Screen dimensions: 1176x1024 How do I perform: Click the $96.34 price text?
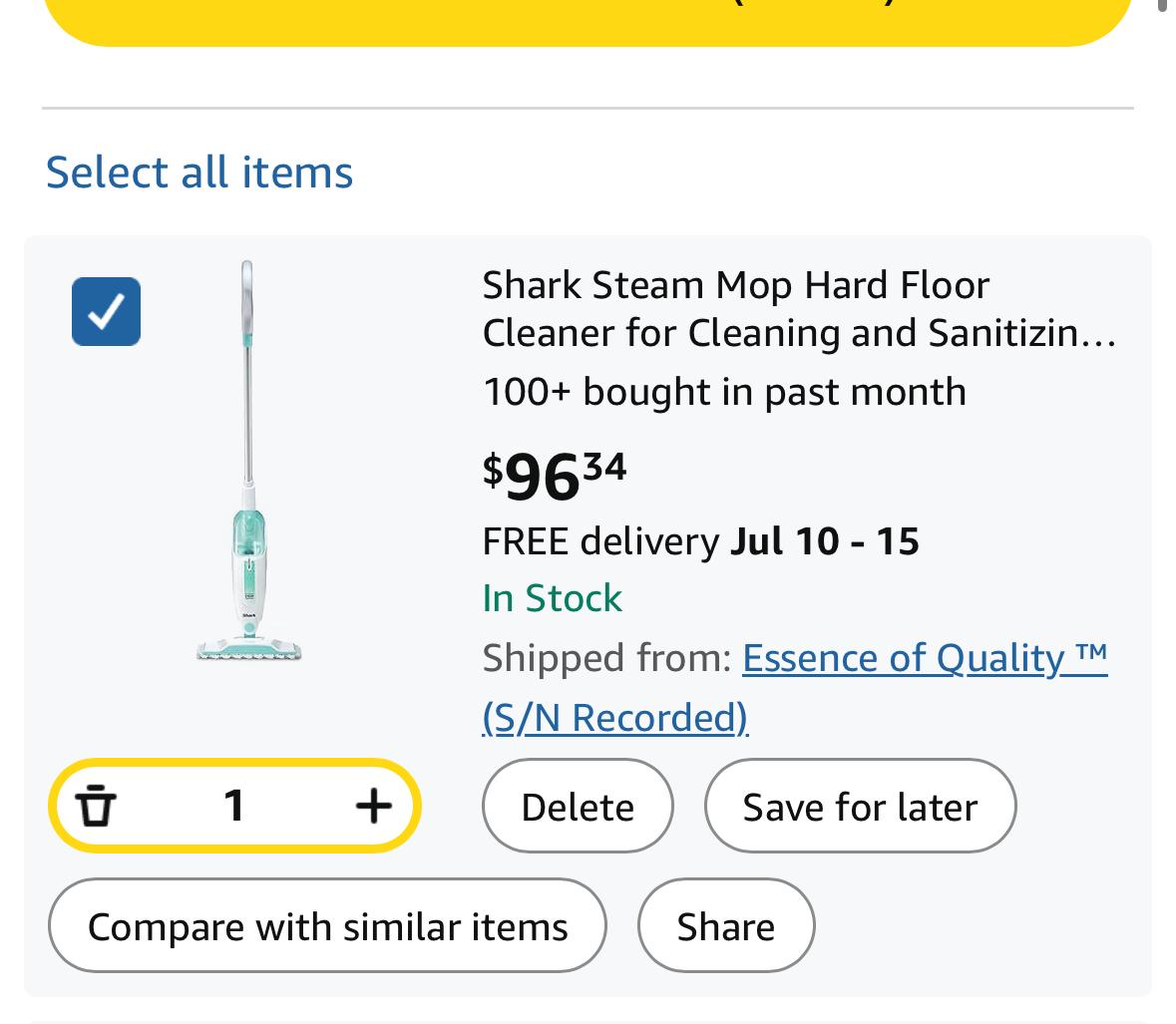coord(555,476)
